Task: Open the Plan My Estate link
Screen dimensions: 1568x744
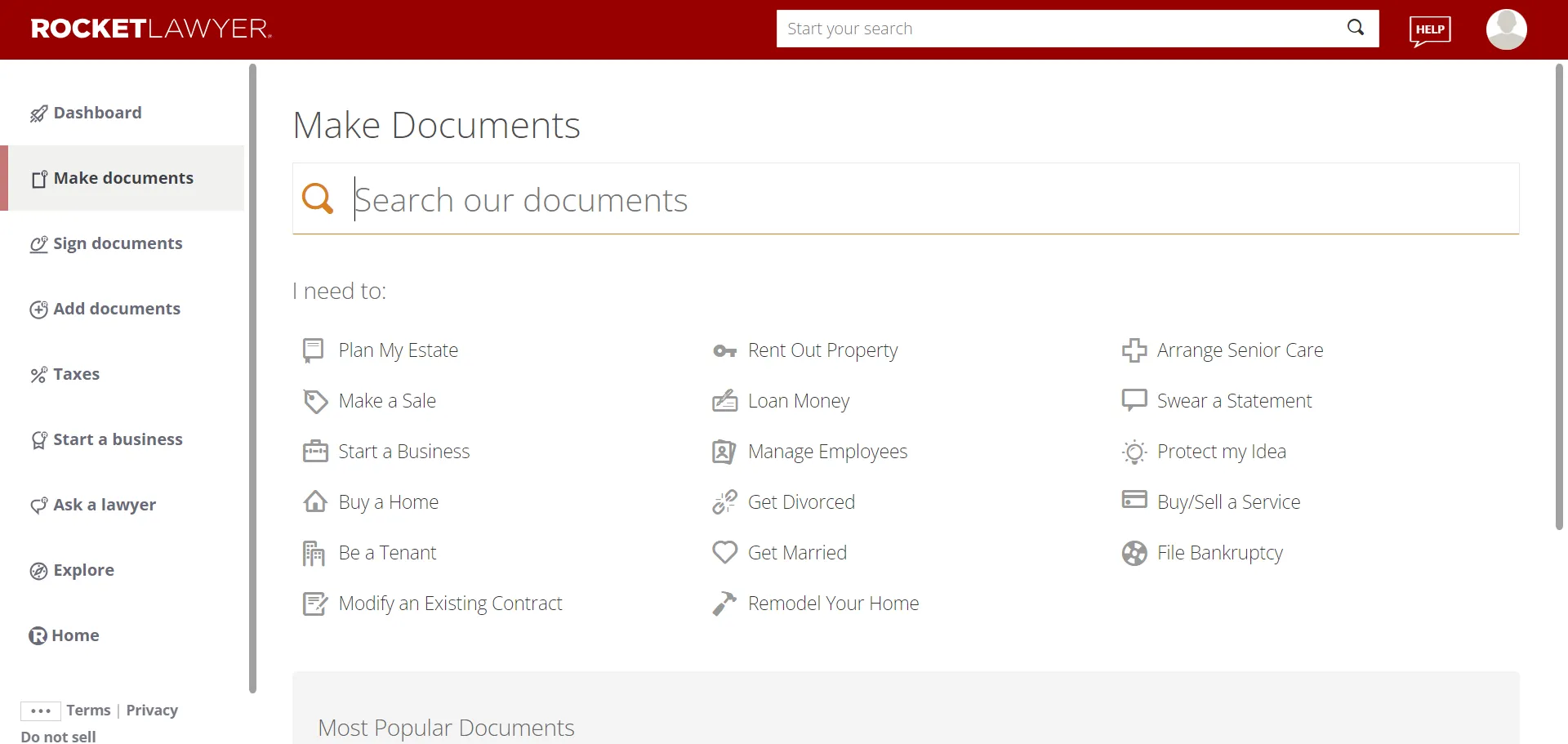Action: (399, 350)
